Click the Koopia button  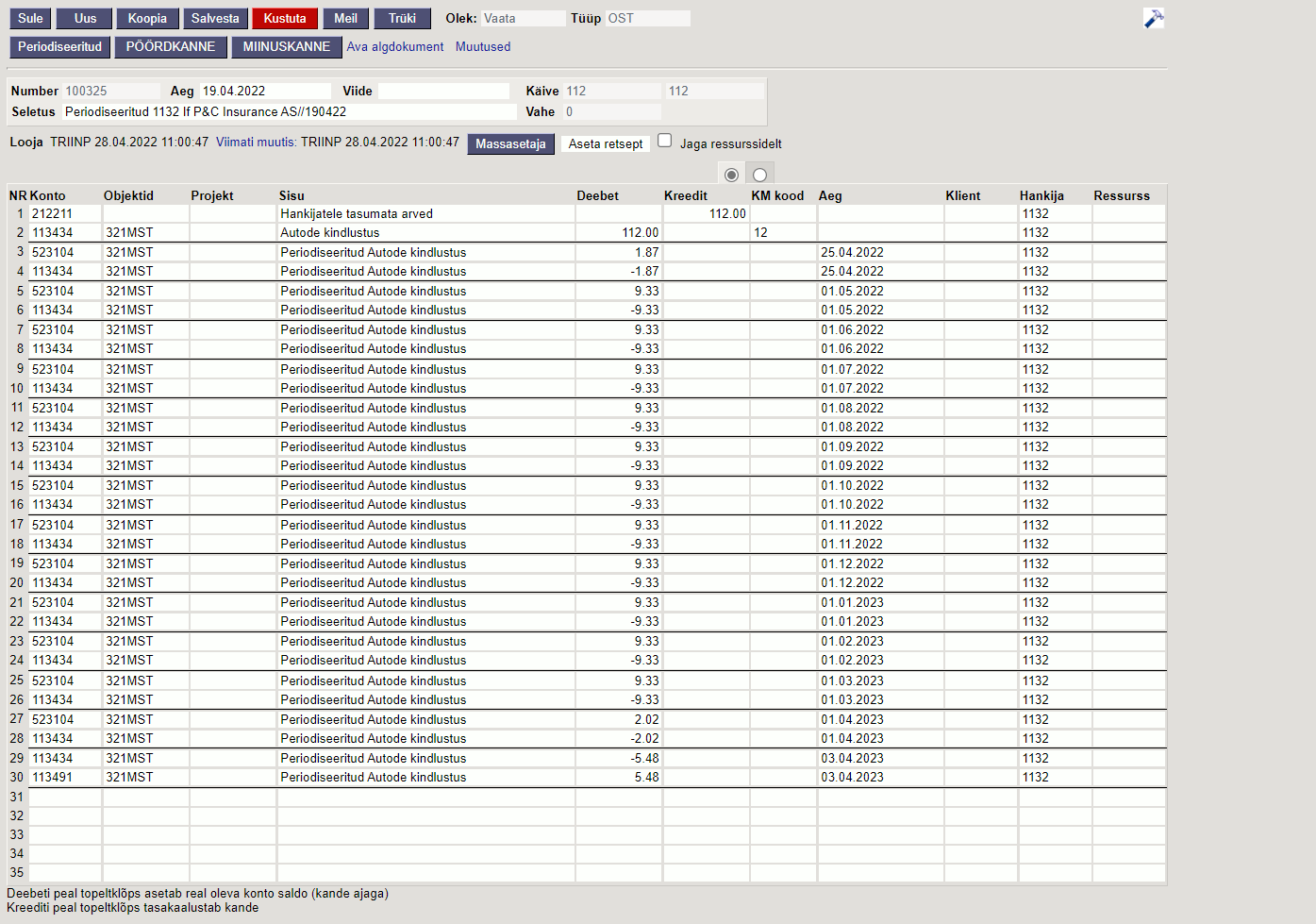coord(147,18)
